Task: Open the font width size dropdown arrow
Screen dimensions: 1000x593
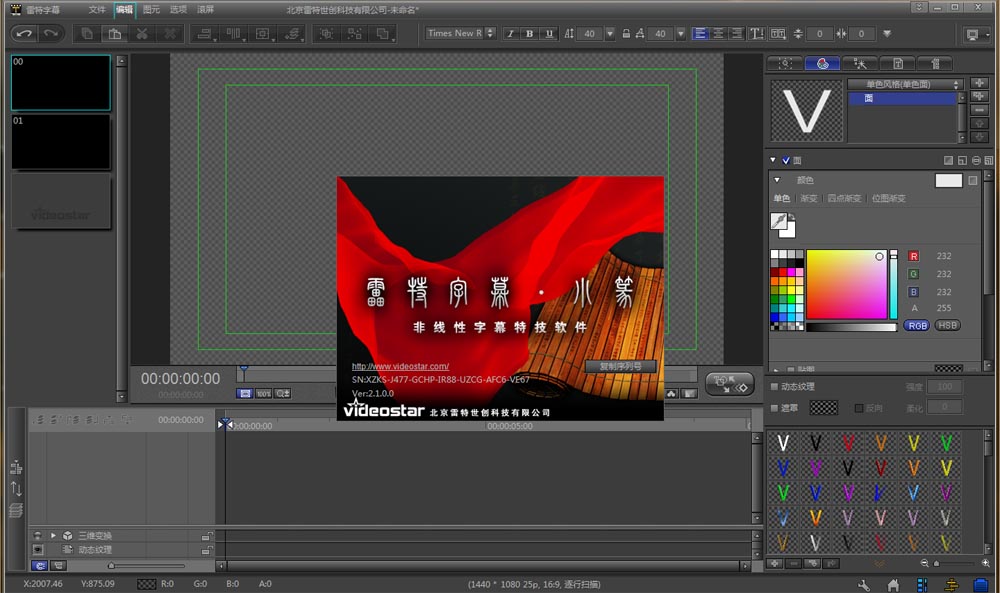Action: point(680,33)
